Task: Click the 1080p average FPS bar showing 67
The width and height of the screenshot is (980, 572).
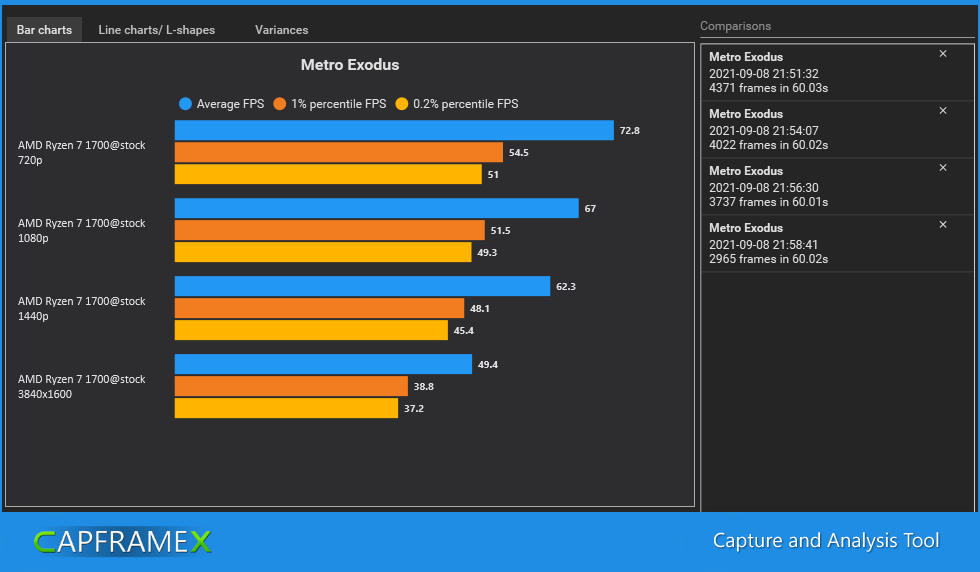Action: coord(376,208)
